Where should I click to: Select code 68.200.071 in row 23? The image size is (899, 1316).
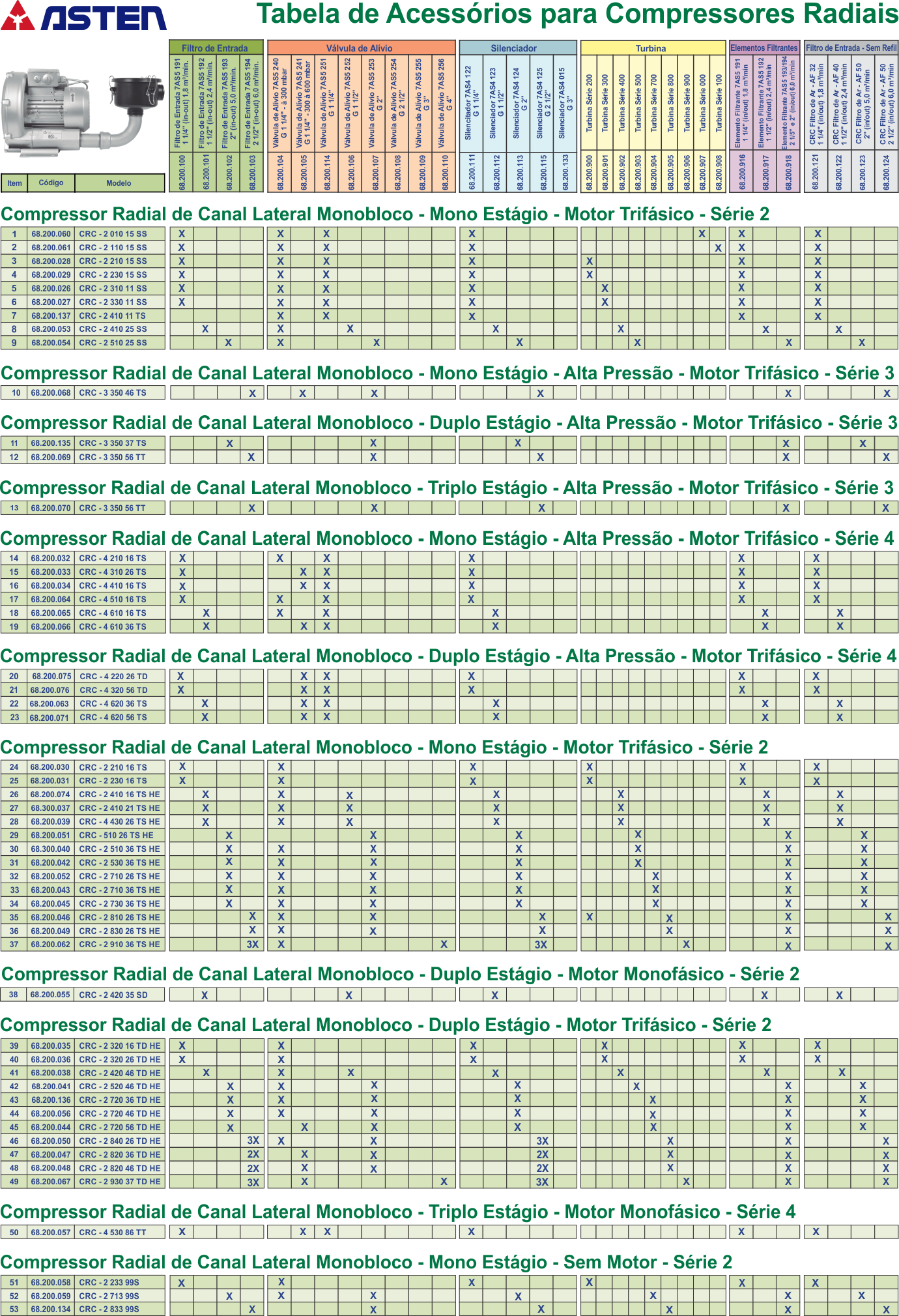tap(50, 718)
